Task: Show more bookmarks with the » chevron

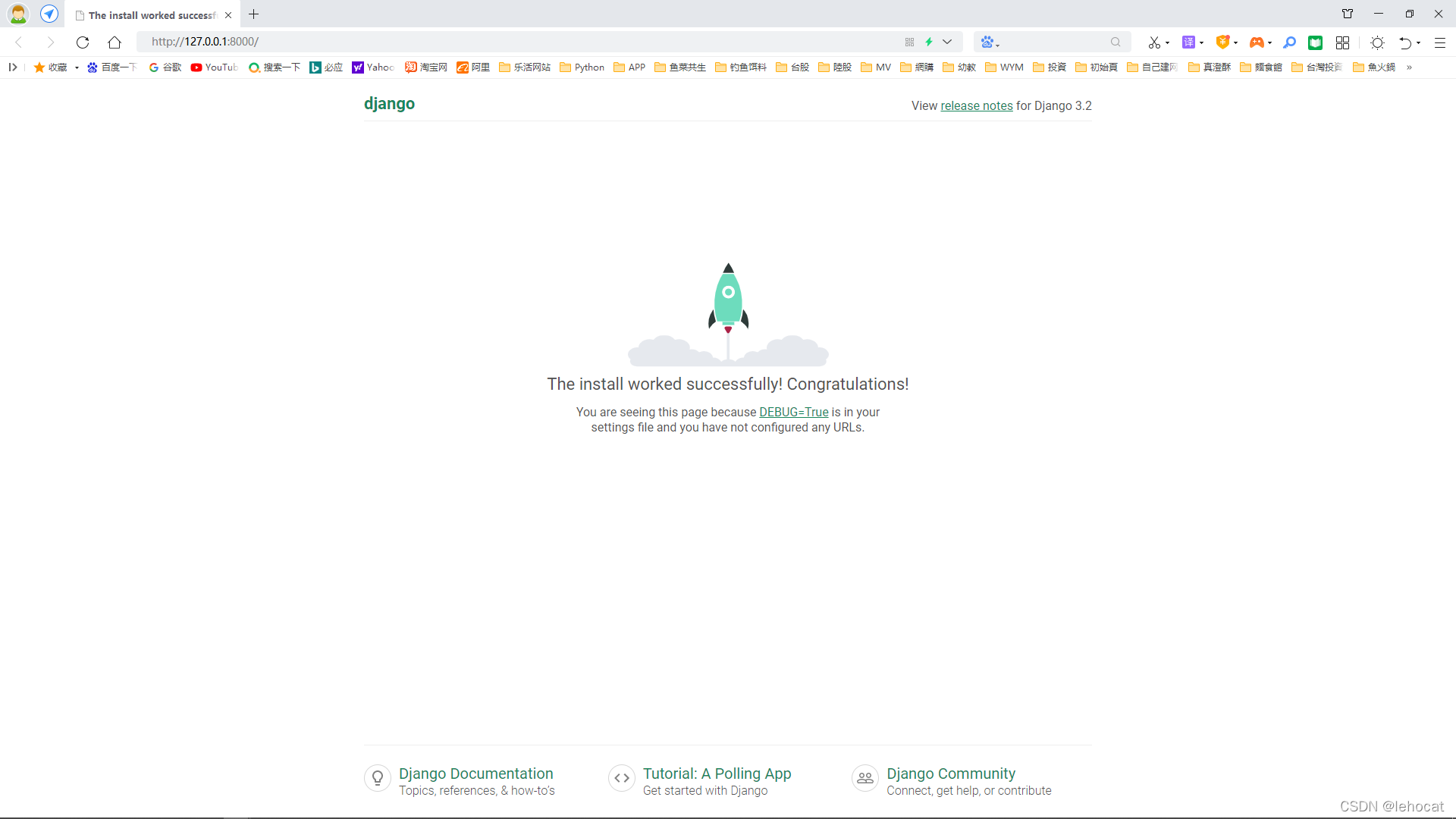Action: pyautogui.click(x=1409, y=67)
